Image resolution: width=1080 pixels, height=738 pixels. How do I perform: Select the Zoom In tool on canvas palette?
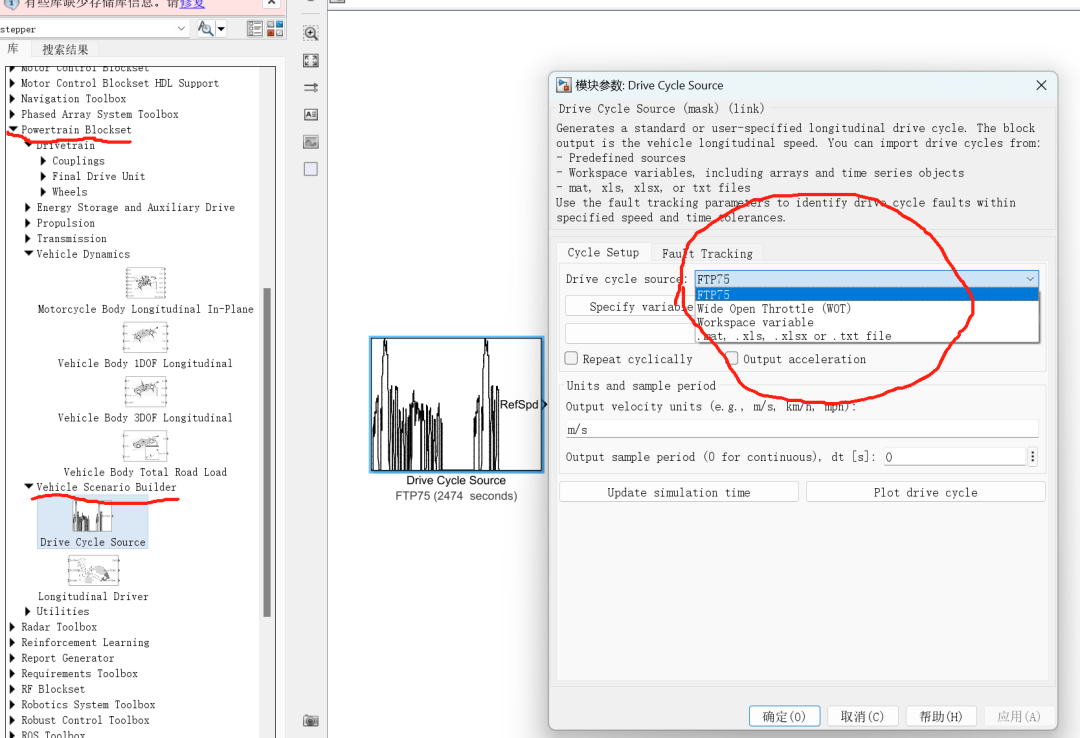point(311,33)
